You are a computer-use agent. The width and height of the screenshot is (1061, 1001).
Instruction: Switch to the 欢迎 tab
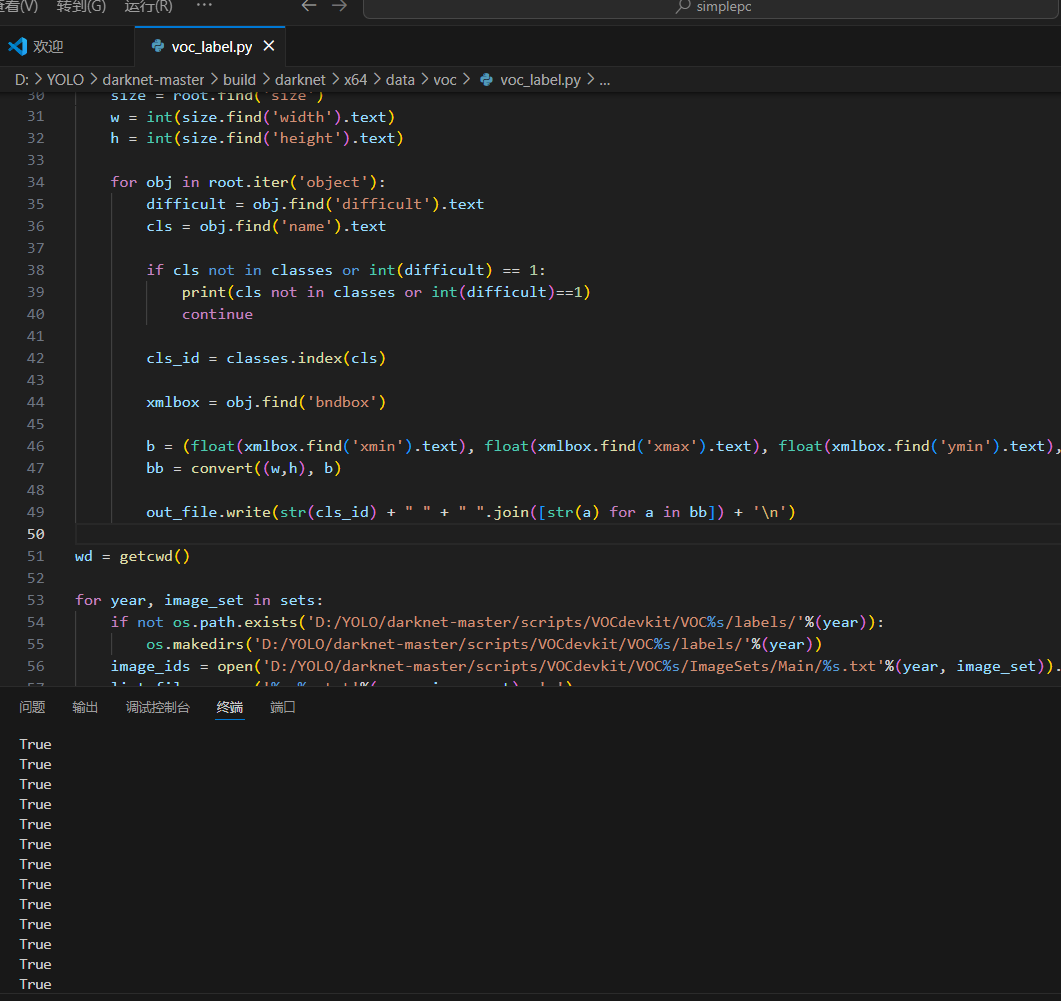67,46
